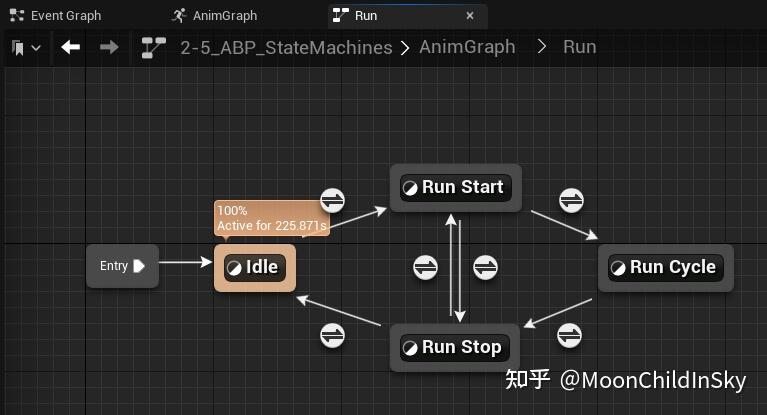767x415 pixels.
Task: Click the state icon inside Run Cycle node
Action: [618, 268]
